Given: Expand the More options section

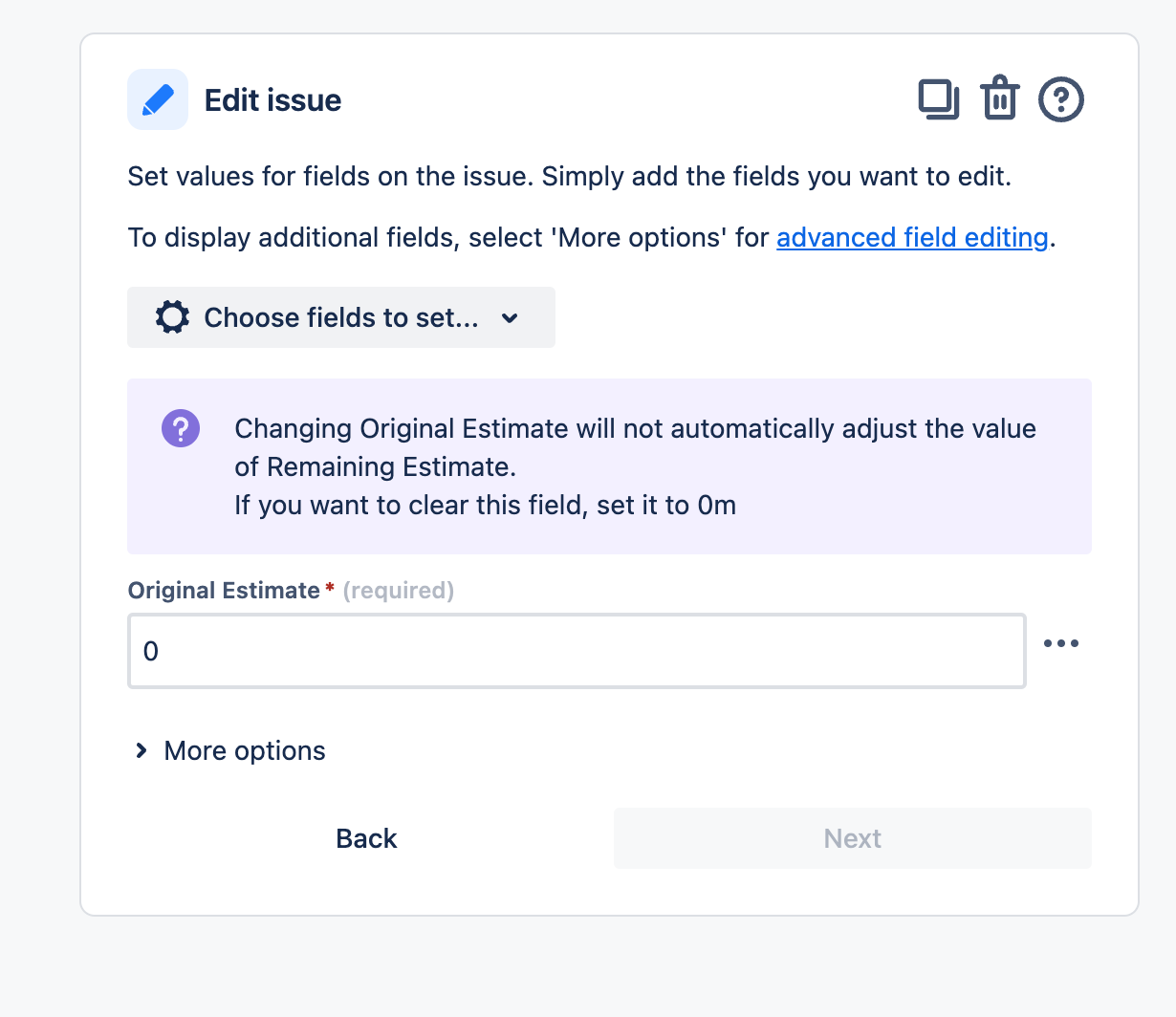Looking at the screenshot, I should pyautogui.click(x=244, y=750).
